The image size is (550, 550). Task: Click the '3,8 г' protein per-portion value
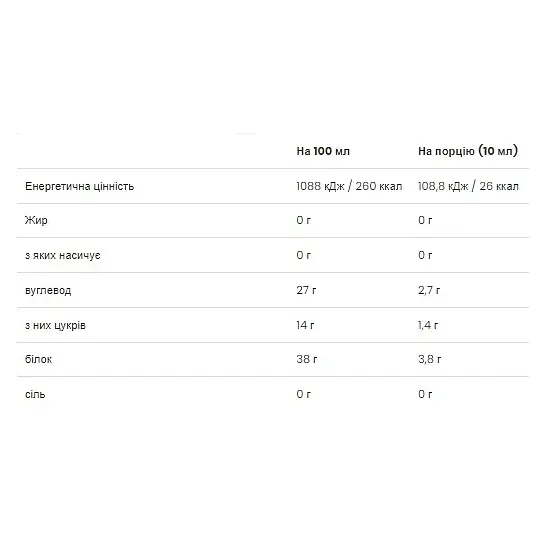point(430,359)
